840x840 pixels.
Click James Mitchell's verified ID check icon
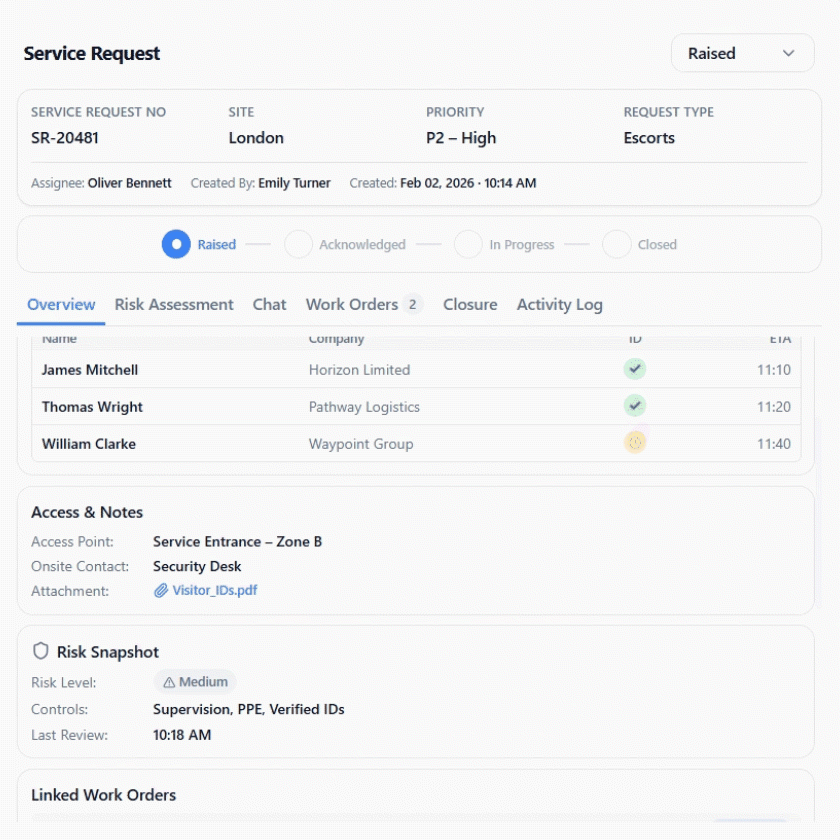point(635,369)
